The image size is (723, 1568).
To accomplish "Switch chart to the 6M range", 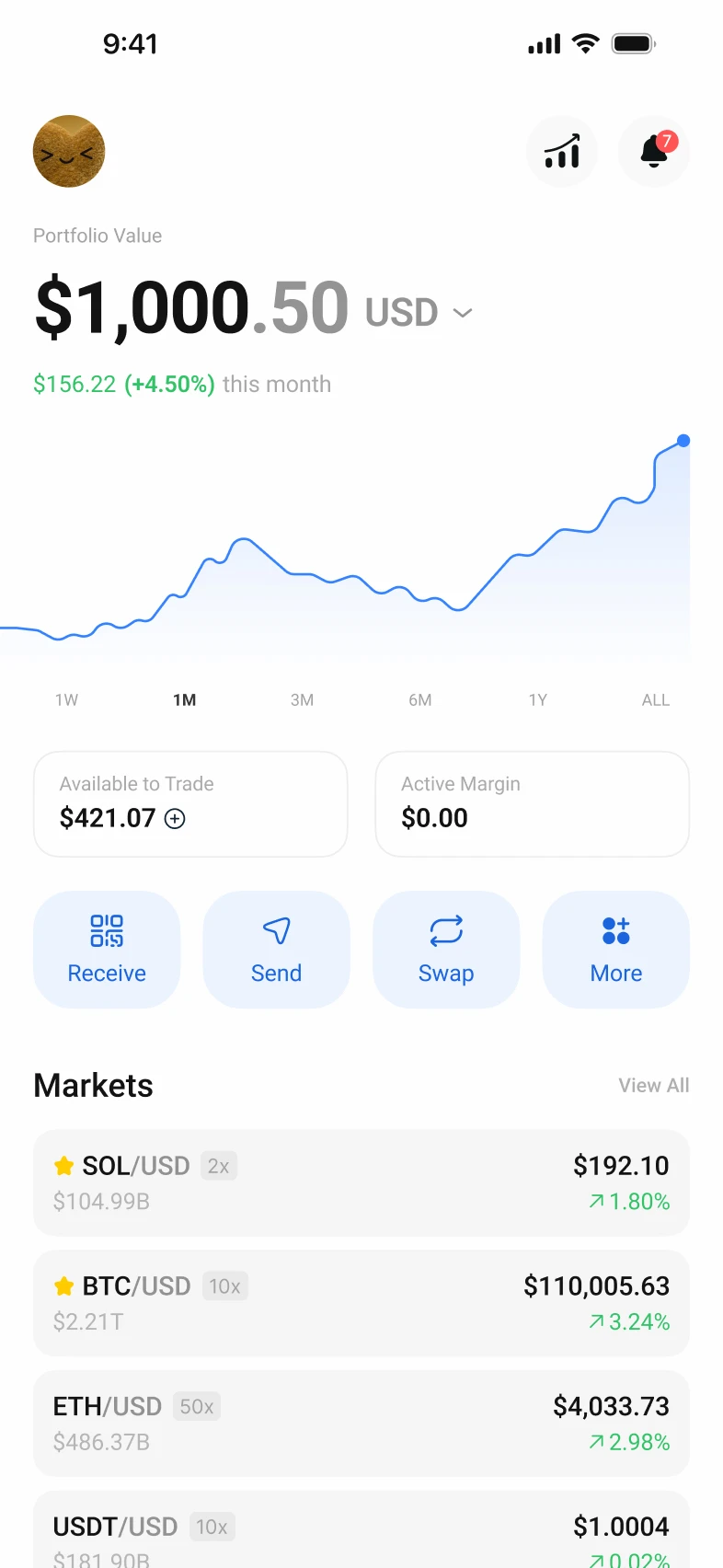I will click(420, 700).
